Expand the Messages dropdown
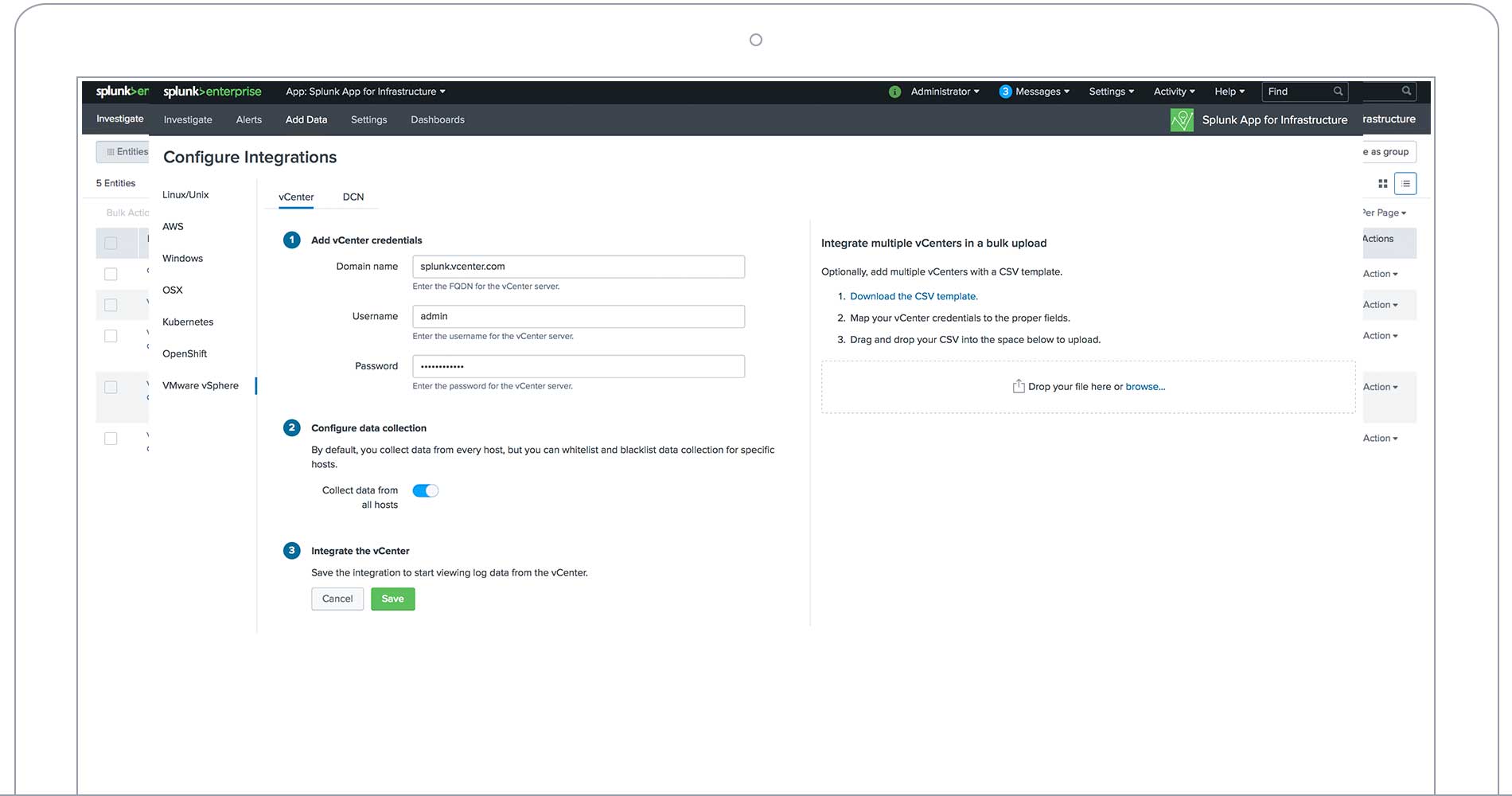The width and height of the screenshot is (1512, 796). tap(1042, 92)
